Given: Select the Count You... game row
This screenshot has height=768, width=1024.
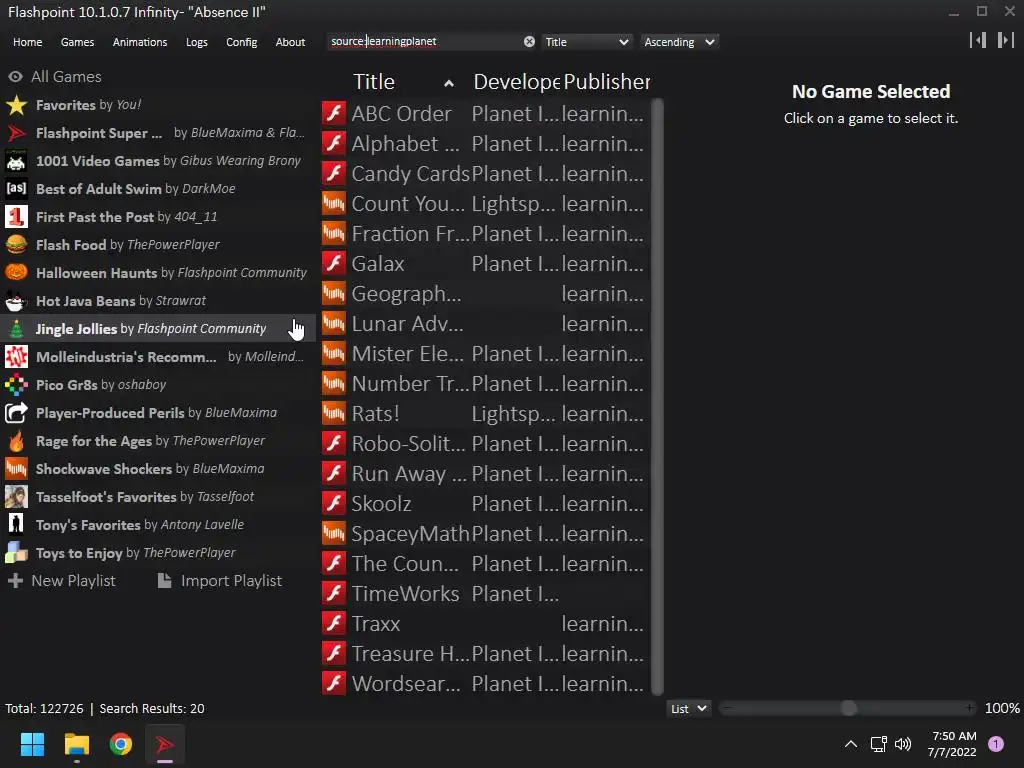Looking at the screenshot, I should click(485, 204).
